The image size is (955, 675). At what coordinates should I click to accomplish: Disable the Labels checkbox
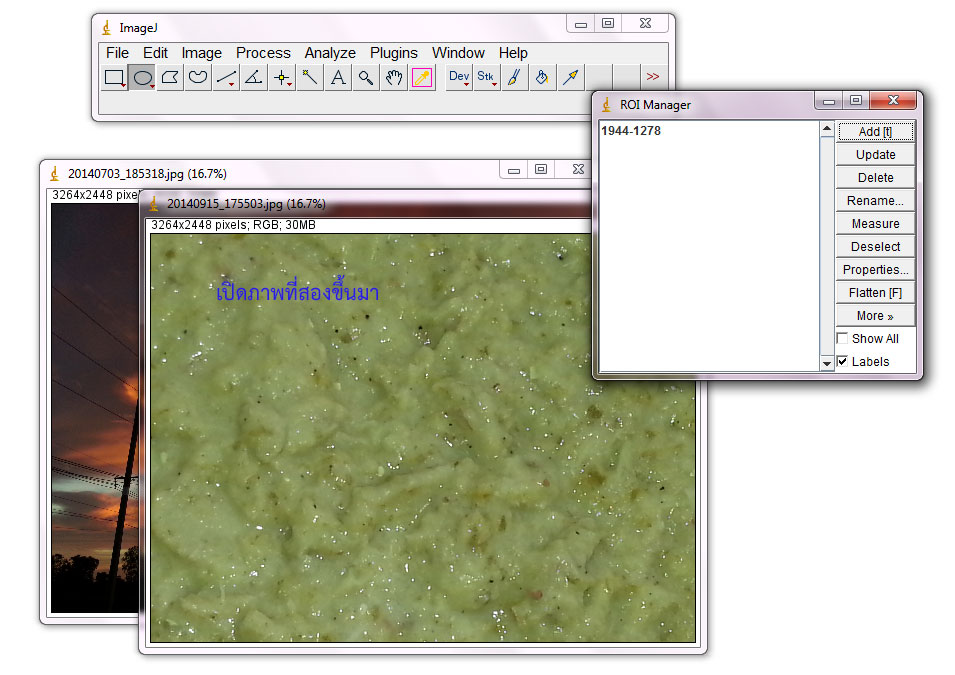click(x=842, y=361)
